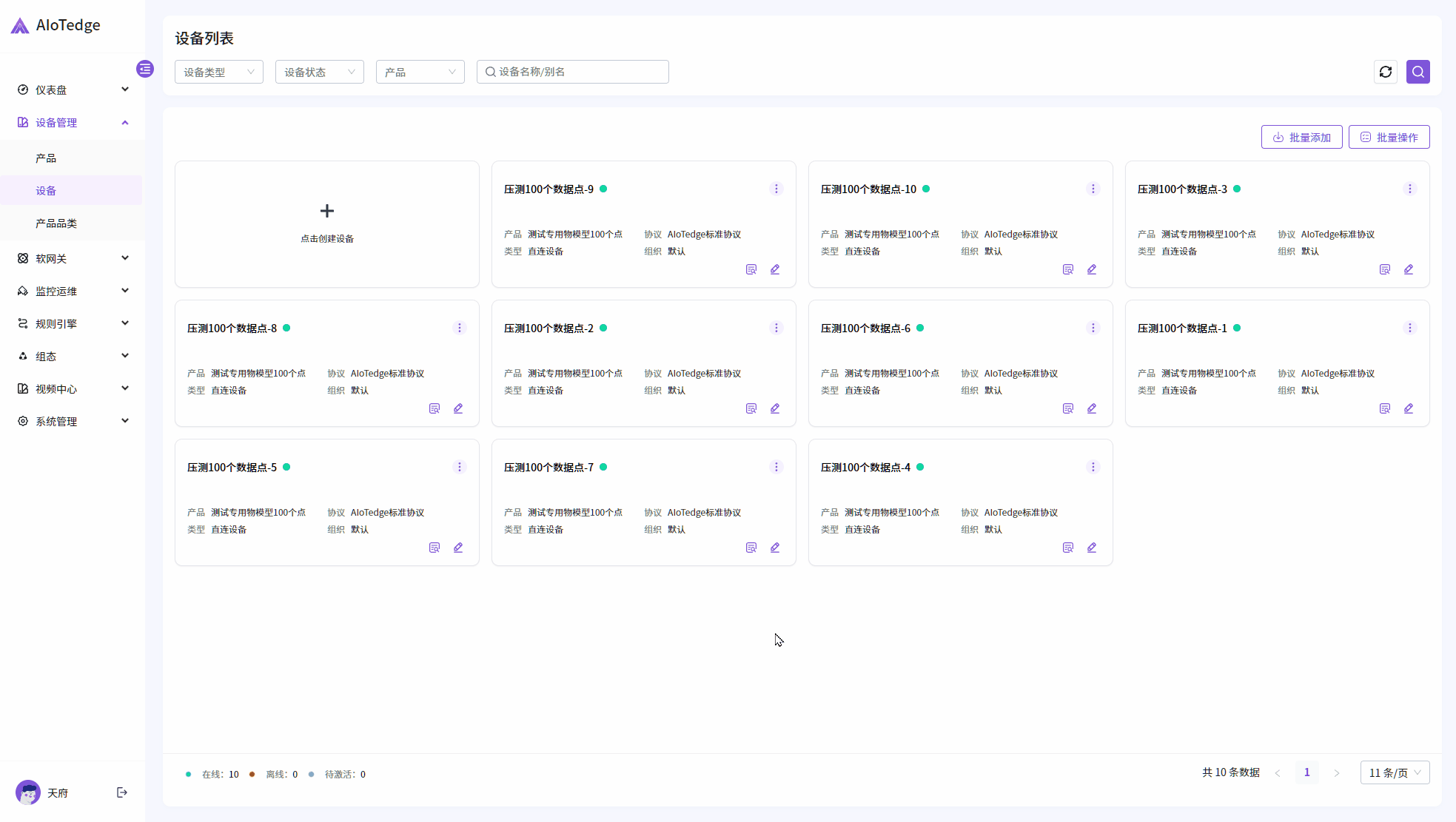Click the refresh icon beside search
The width and height of the screenshot is (1456, 822).
1386,72
